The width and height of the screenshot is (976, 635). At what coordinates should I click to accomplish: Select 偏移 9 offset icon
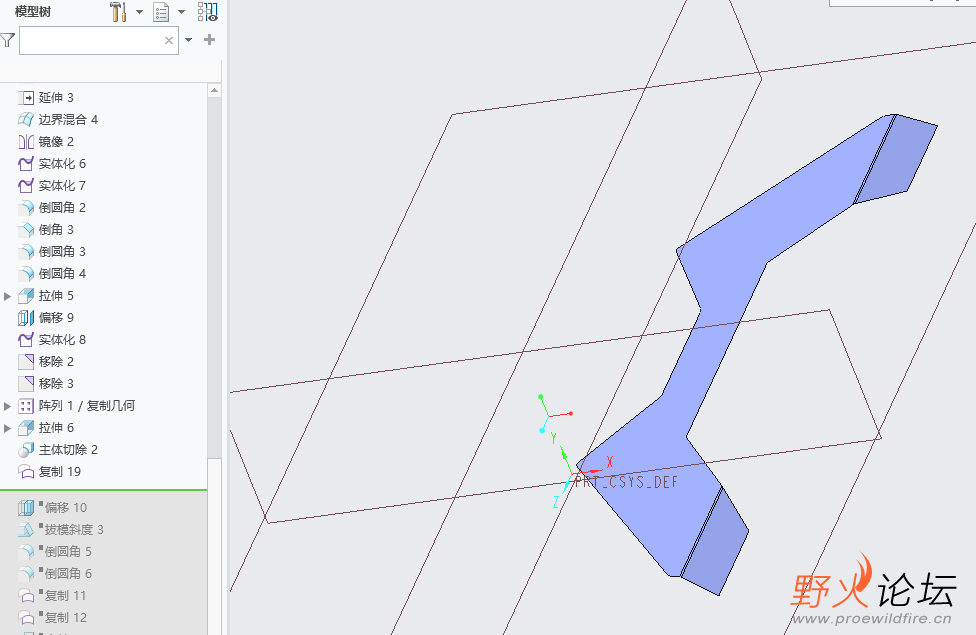coord(26,318)
